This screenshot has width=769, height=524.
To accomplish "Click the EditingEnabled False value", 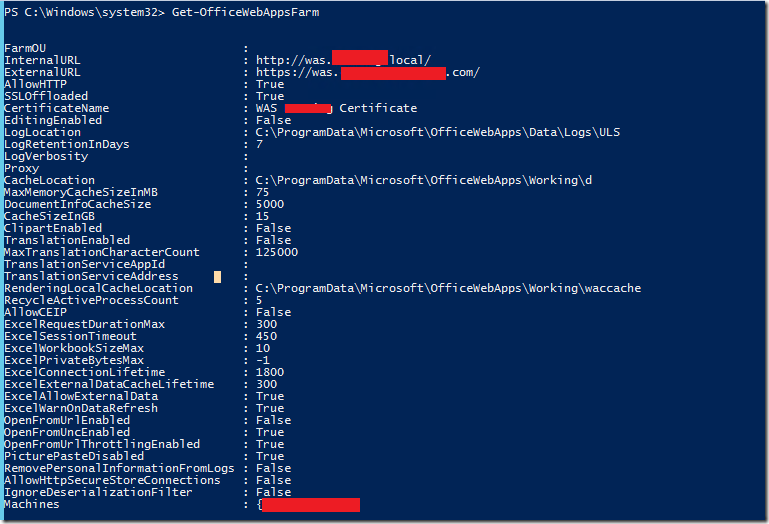I will point(273,120).
